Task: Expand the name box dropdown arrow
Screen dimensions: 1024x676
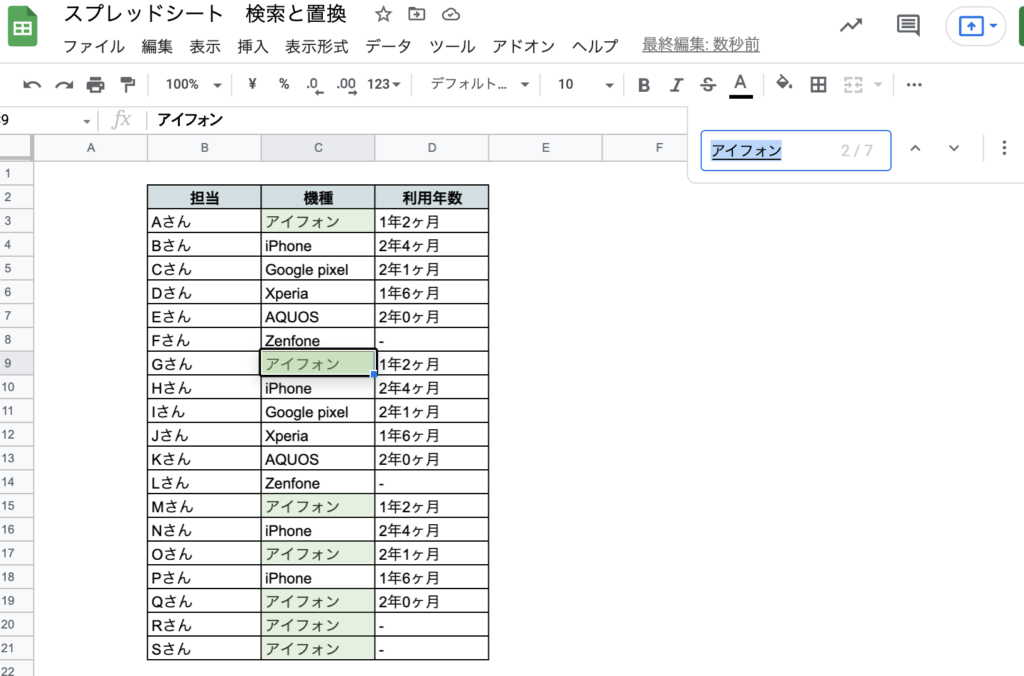Action: point(86,121)
